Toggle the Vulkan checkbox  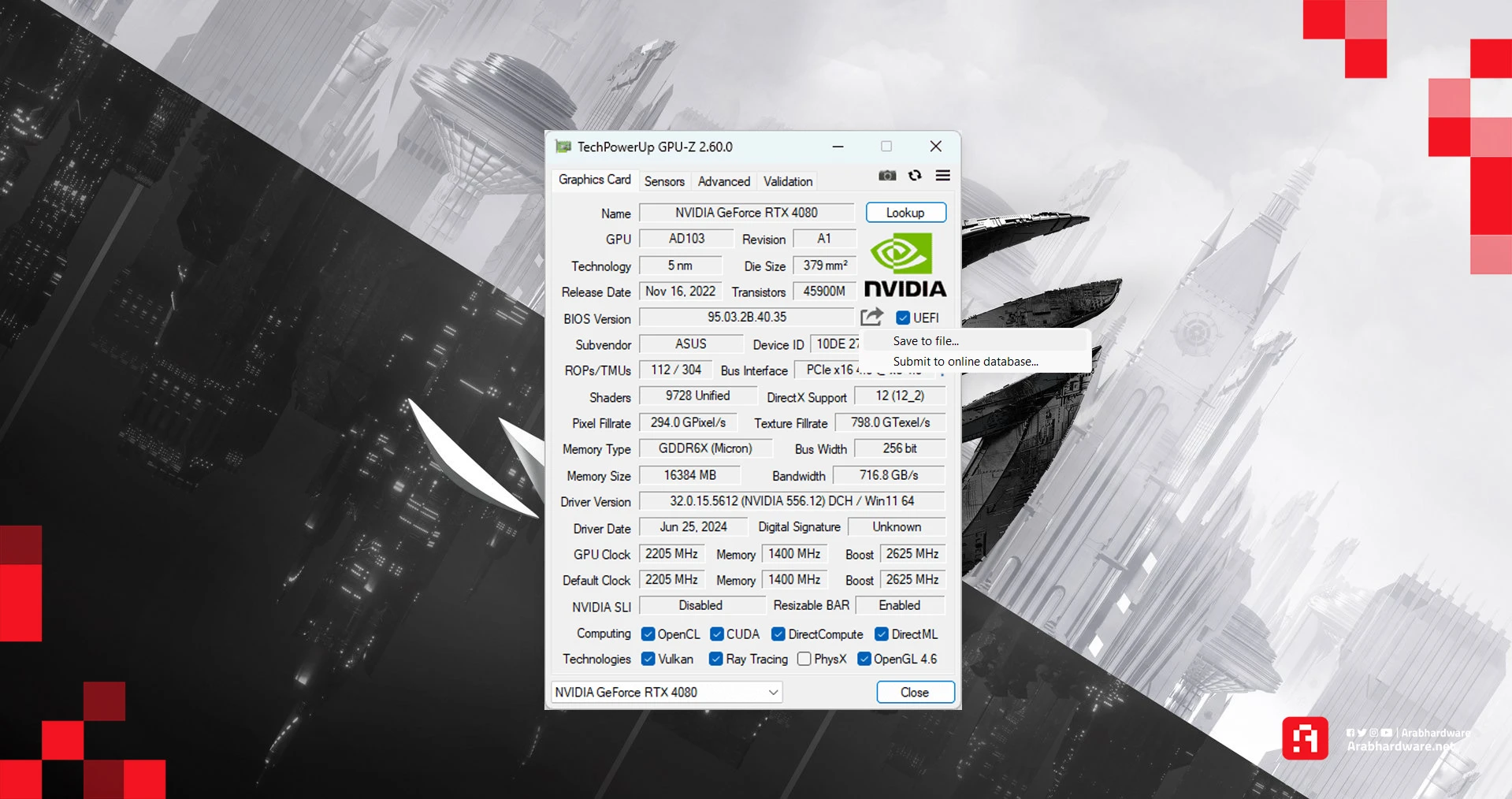tap(648, 659)
